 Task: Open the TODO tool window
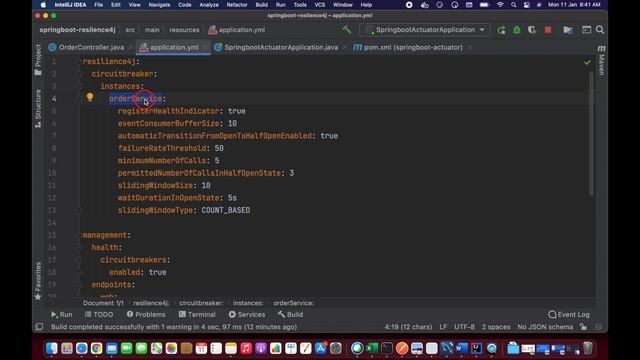click(99, 314)
